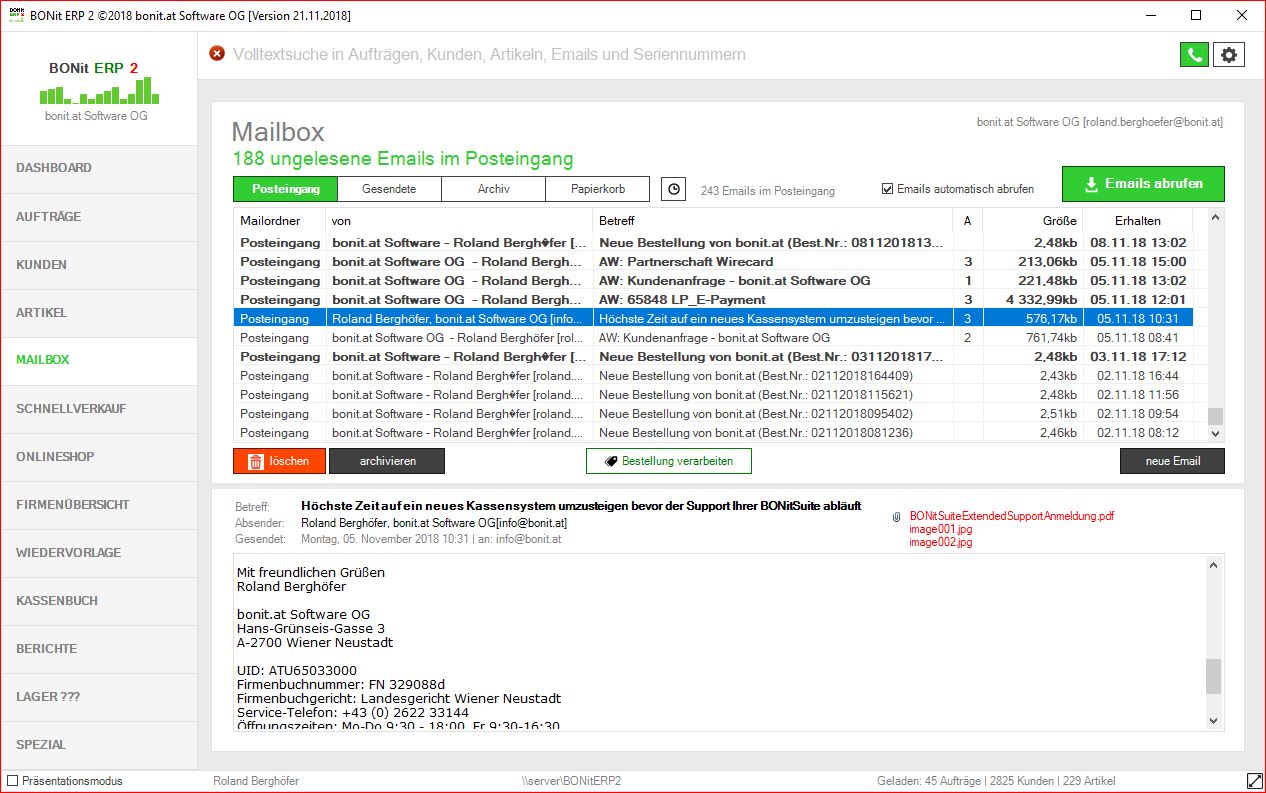Clear search with the red X icon
The height and width of the screenshot is (793, 1266).
coord(217,54)
